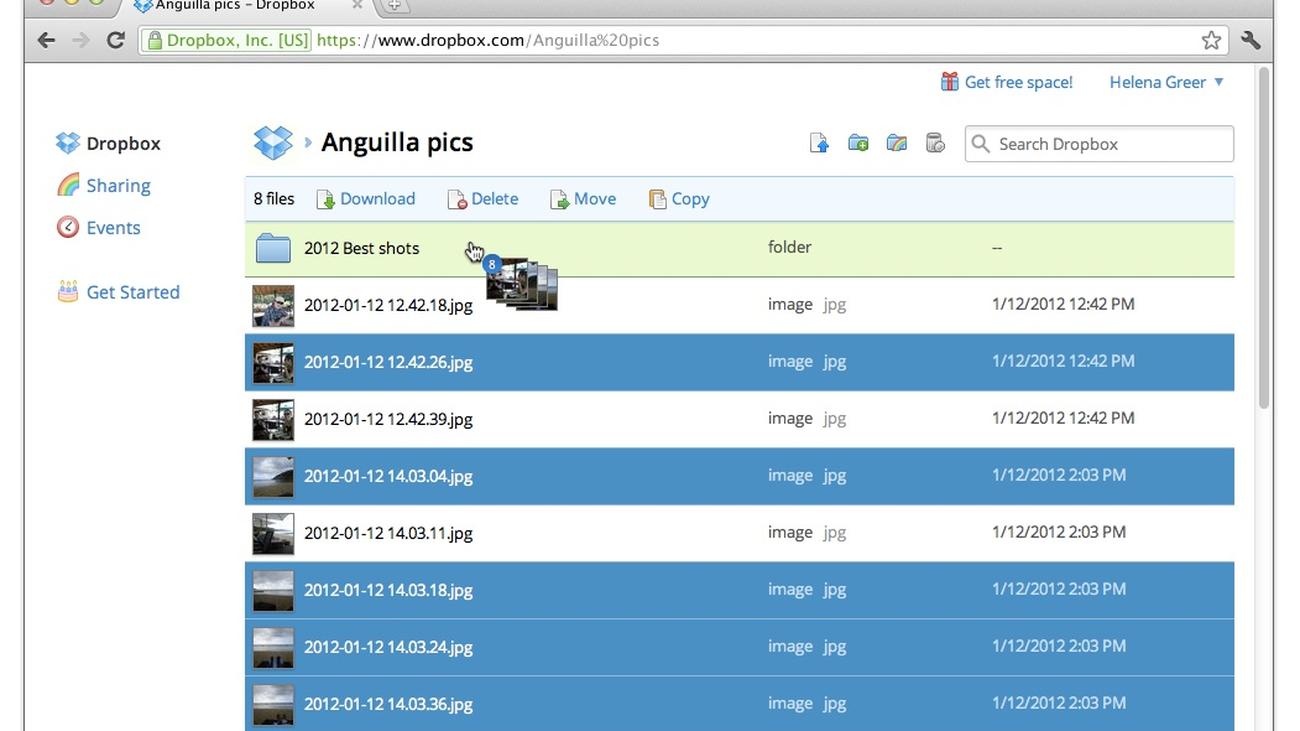Click the Search Dropbox field

click(x=1100, y=144)
